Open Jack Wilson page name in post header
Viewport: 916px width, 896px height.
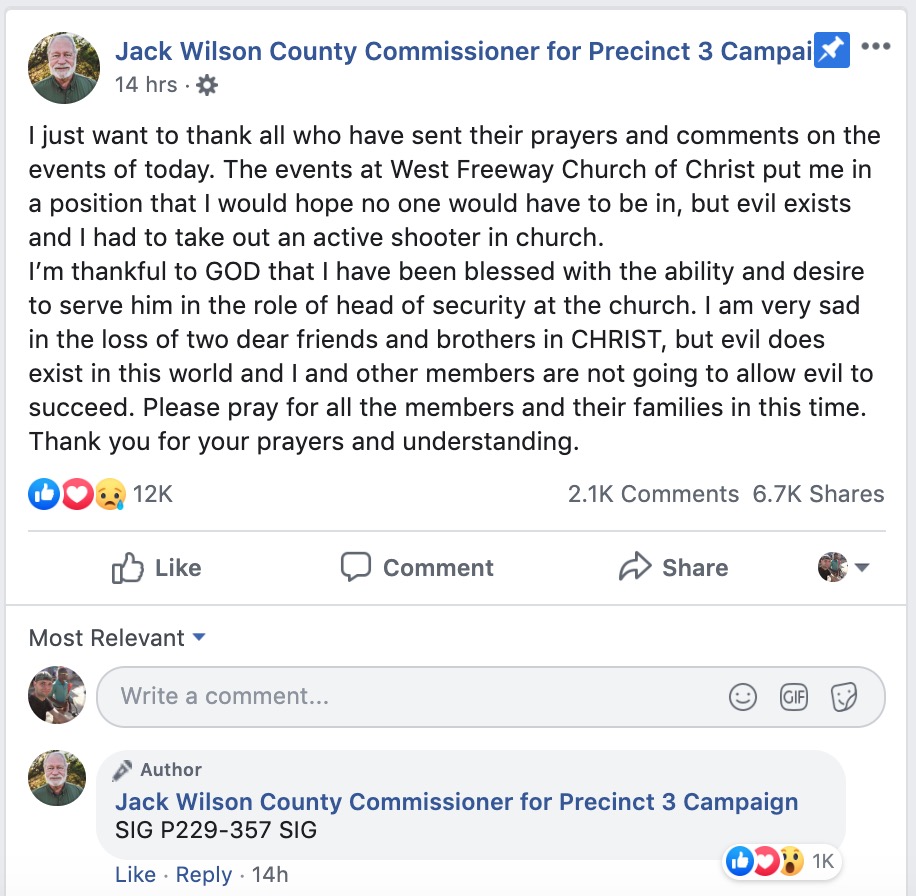pos(464,51)
